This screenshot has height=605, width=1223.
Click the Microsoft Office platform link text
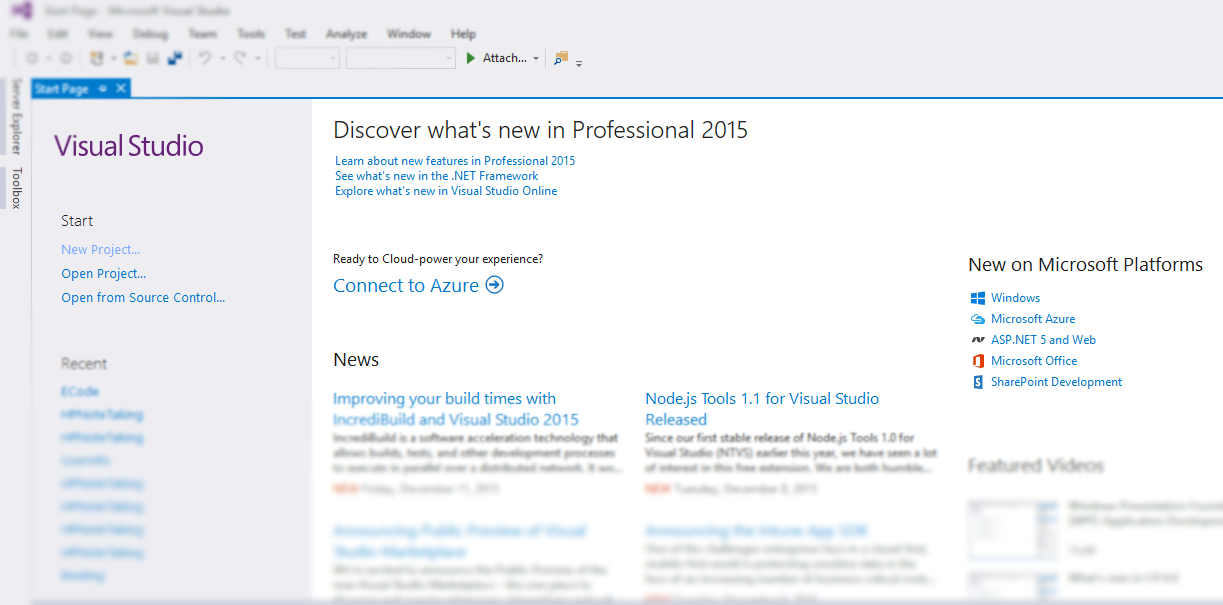[1034, 361]
